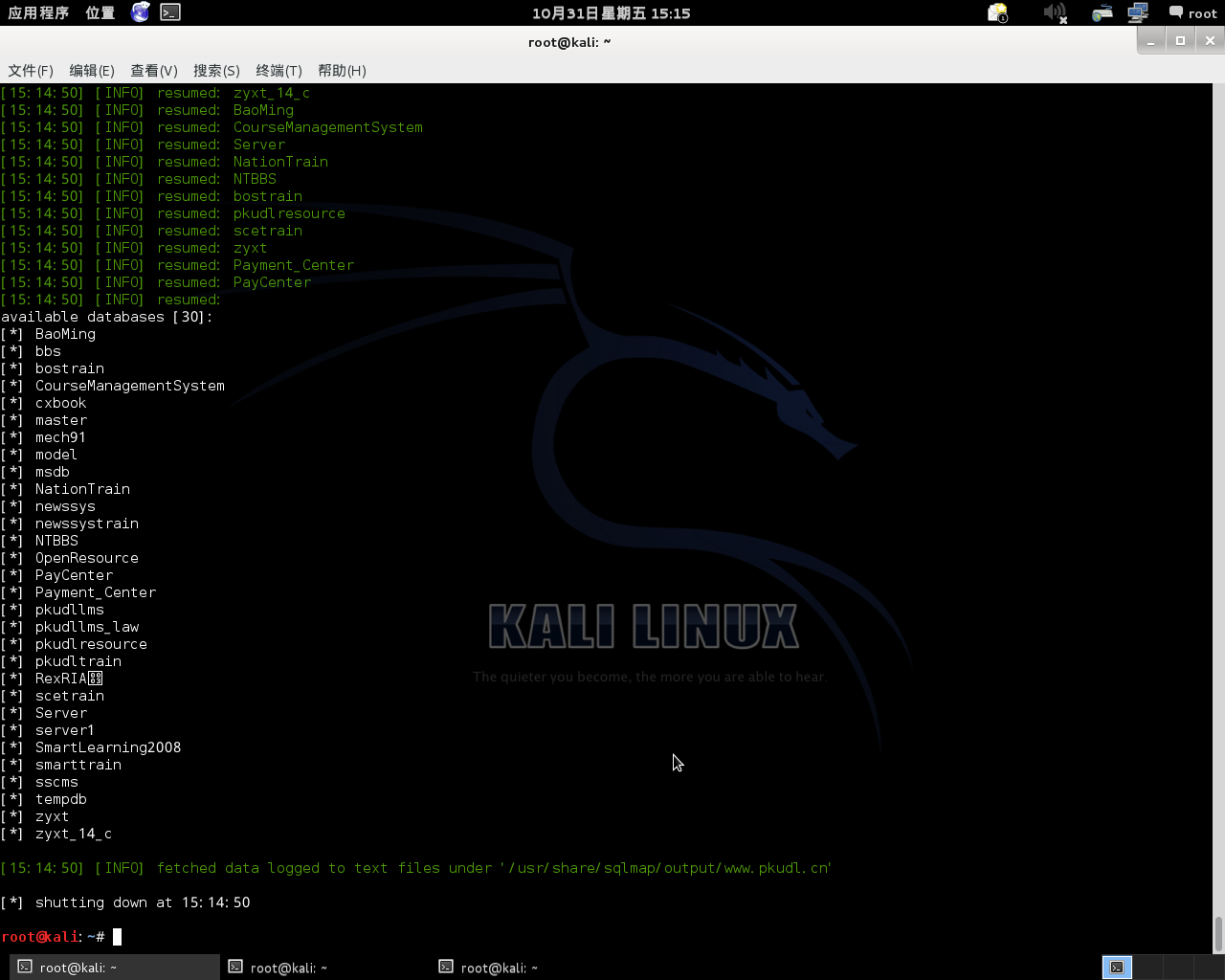Open the 应用程序 applications menu

coord(38,12)
